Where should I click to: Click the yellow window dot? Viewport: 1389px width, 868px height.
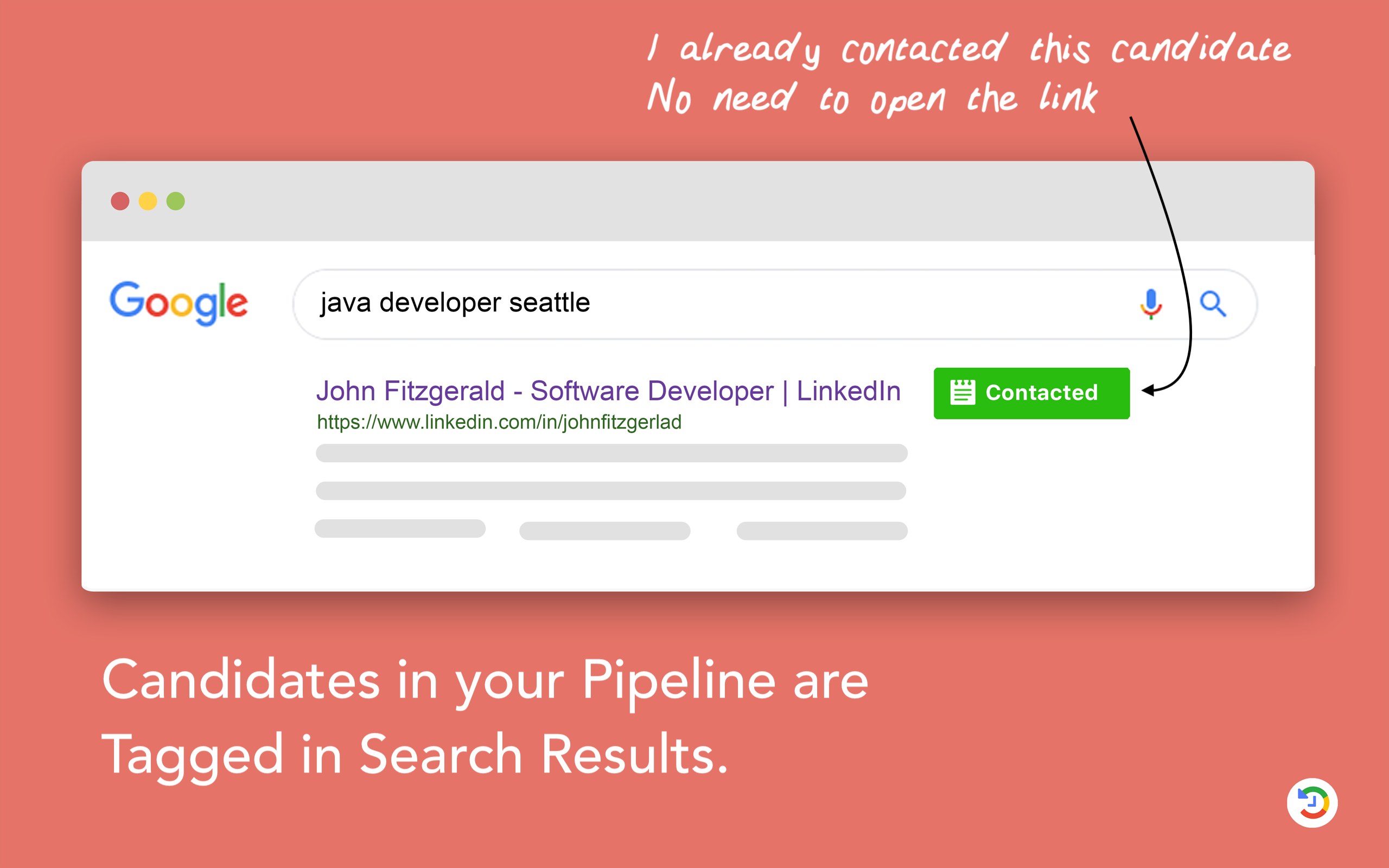(148, 201)
